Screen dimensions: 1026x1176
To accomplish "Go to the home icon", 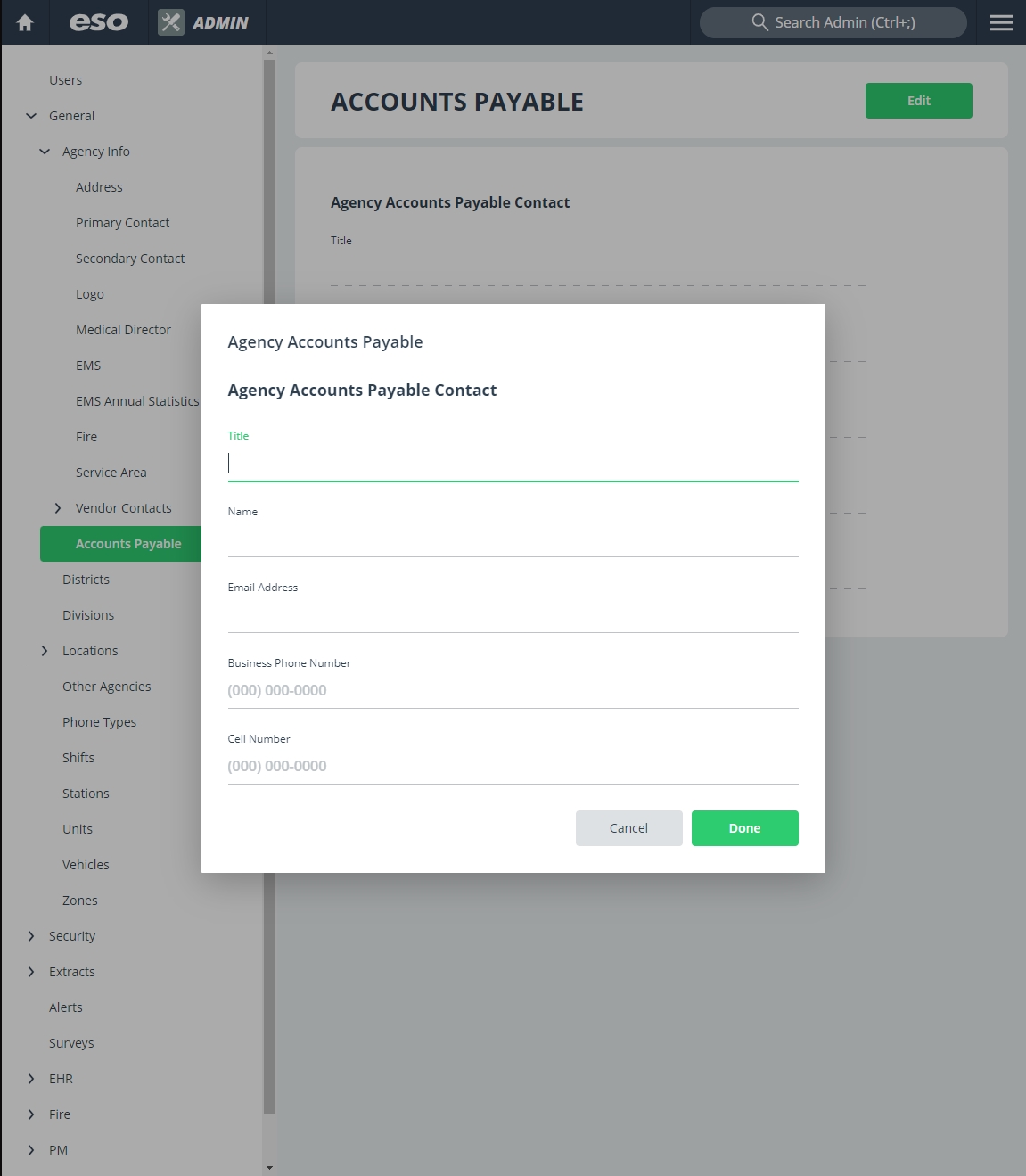I will point(25,22).
